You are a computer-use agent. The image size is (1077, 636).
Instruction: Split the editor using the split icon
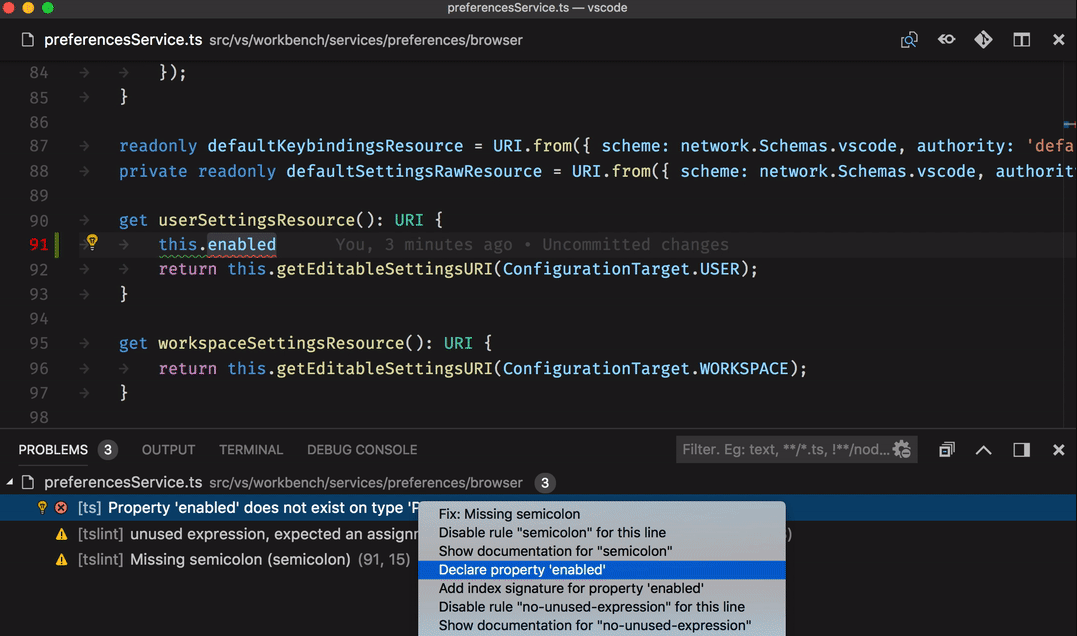(x=1021, y=40)
